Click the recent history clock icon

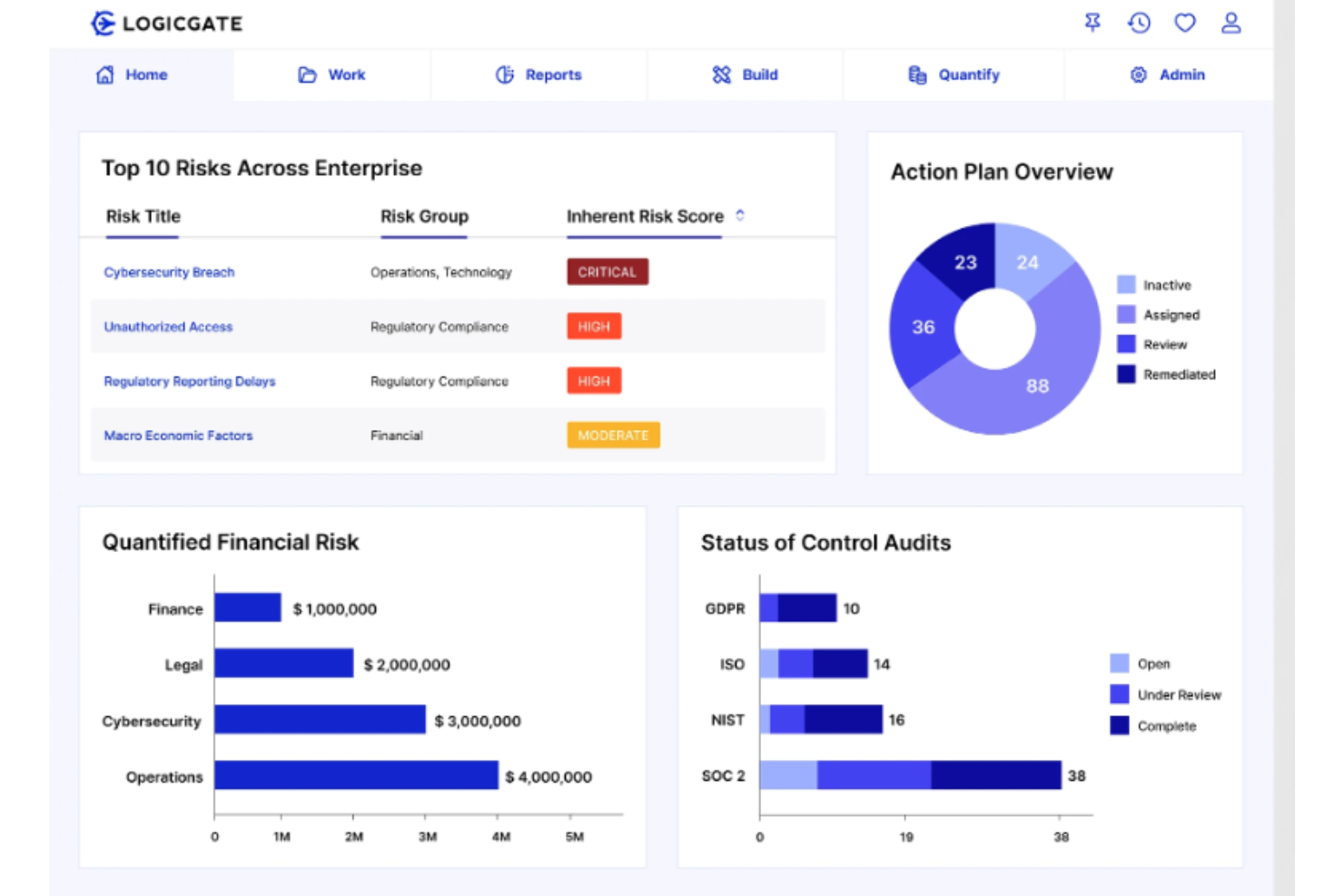[1140, 22]
